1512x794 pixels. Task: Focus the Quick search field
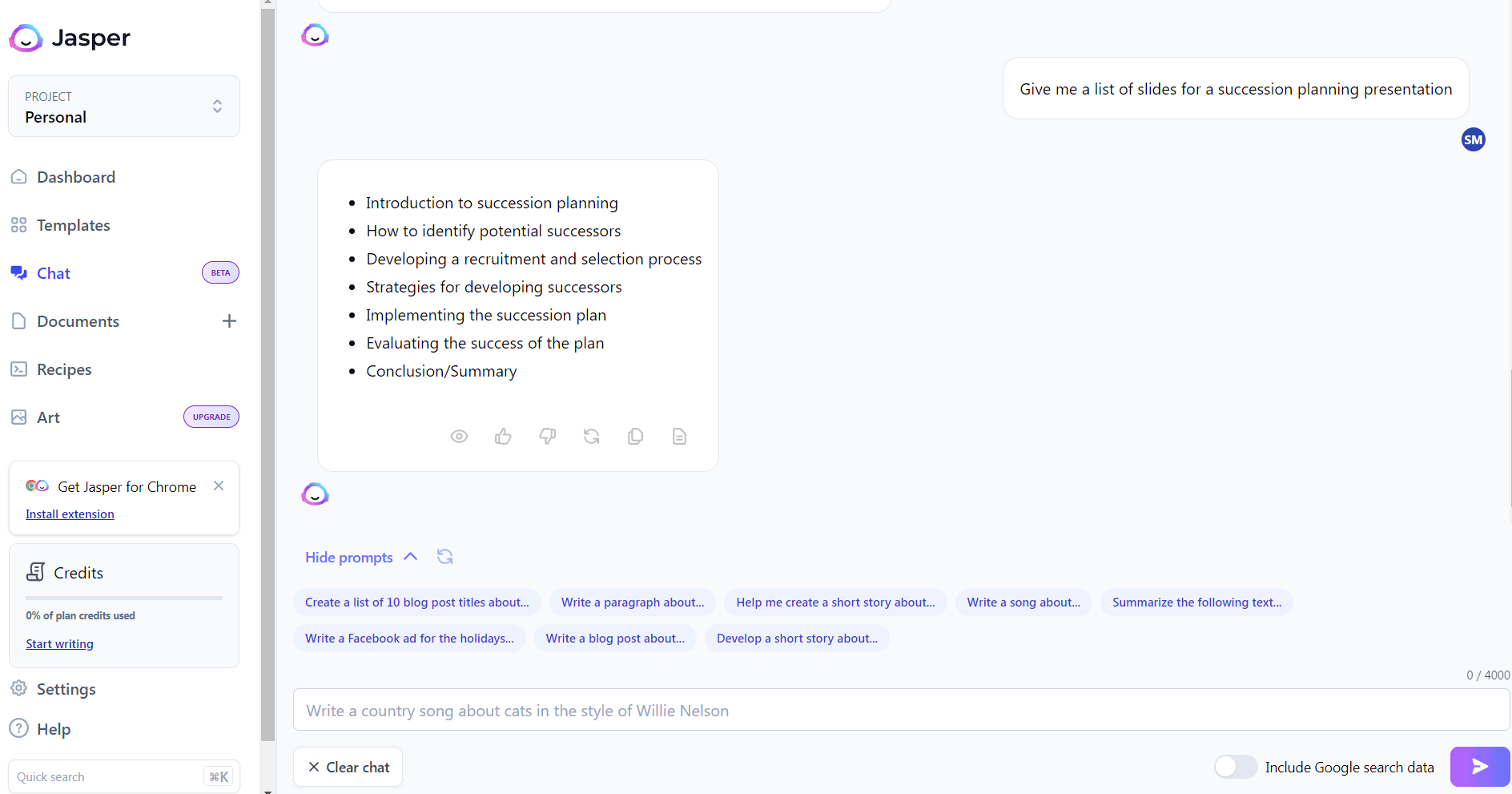[x=124, y=776]
